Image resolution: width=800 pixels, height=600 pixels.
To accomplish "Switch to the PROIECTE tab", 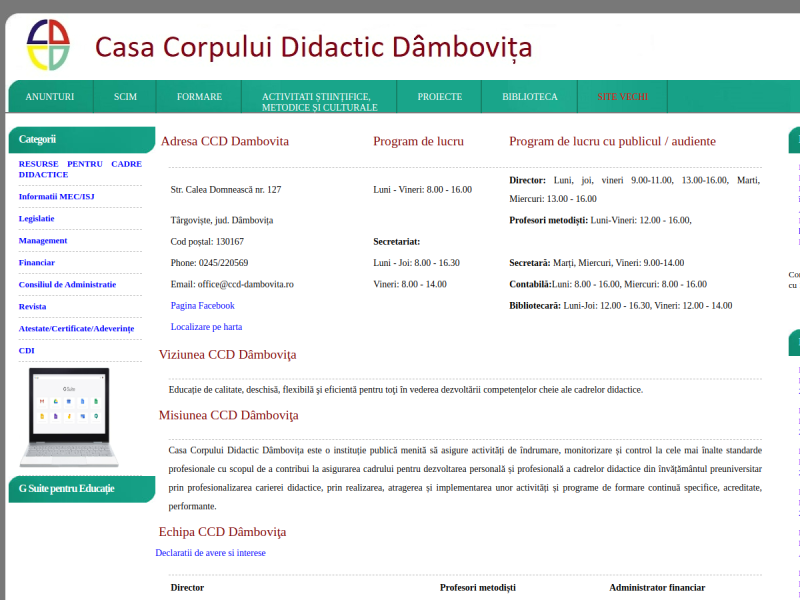I will point(440,96).
